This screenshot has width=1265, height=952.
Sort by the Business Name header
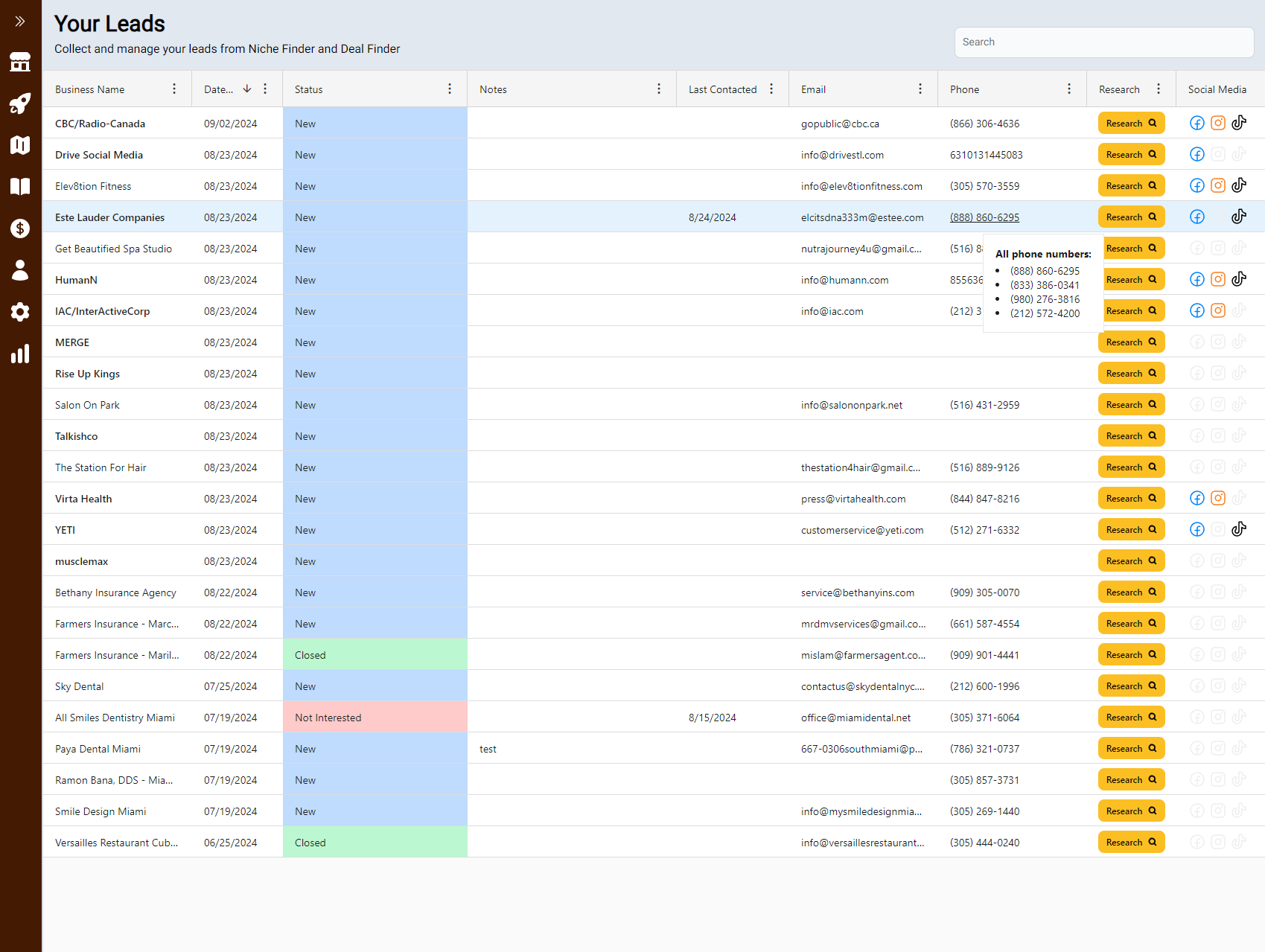click(x=90, y=89)
